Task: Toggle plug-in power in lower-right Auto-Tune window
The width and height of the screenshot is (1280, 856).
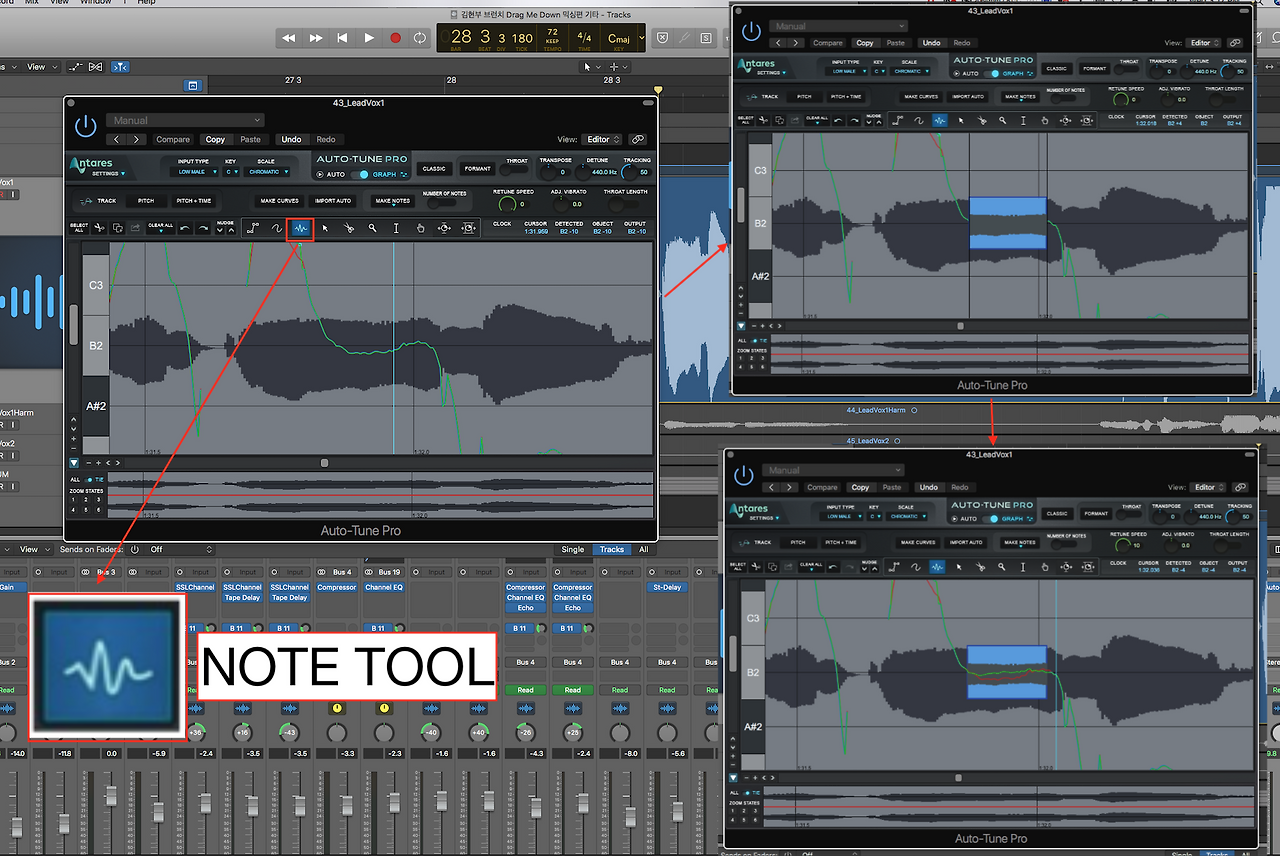Action: tap(745, 475)
